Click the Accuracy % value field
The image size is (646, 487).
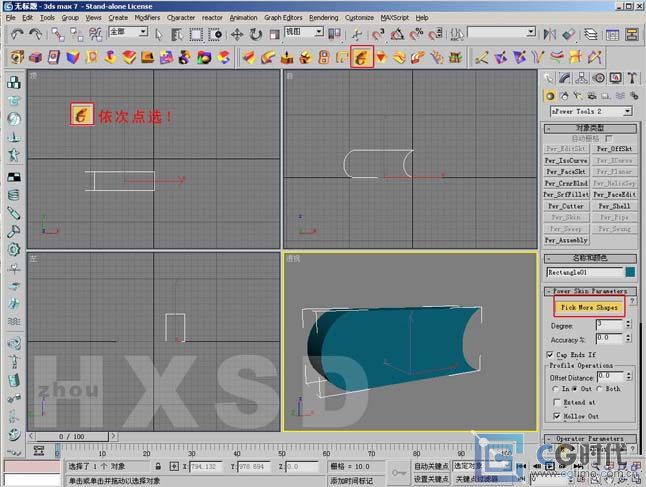[609, 339]
